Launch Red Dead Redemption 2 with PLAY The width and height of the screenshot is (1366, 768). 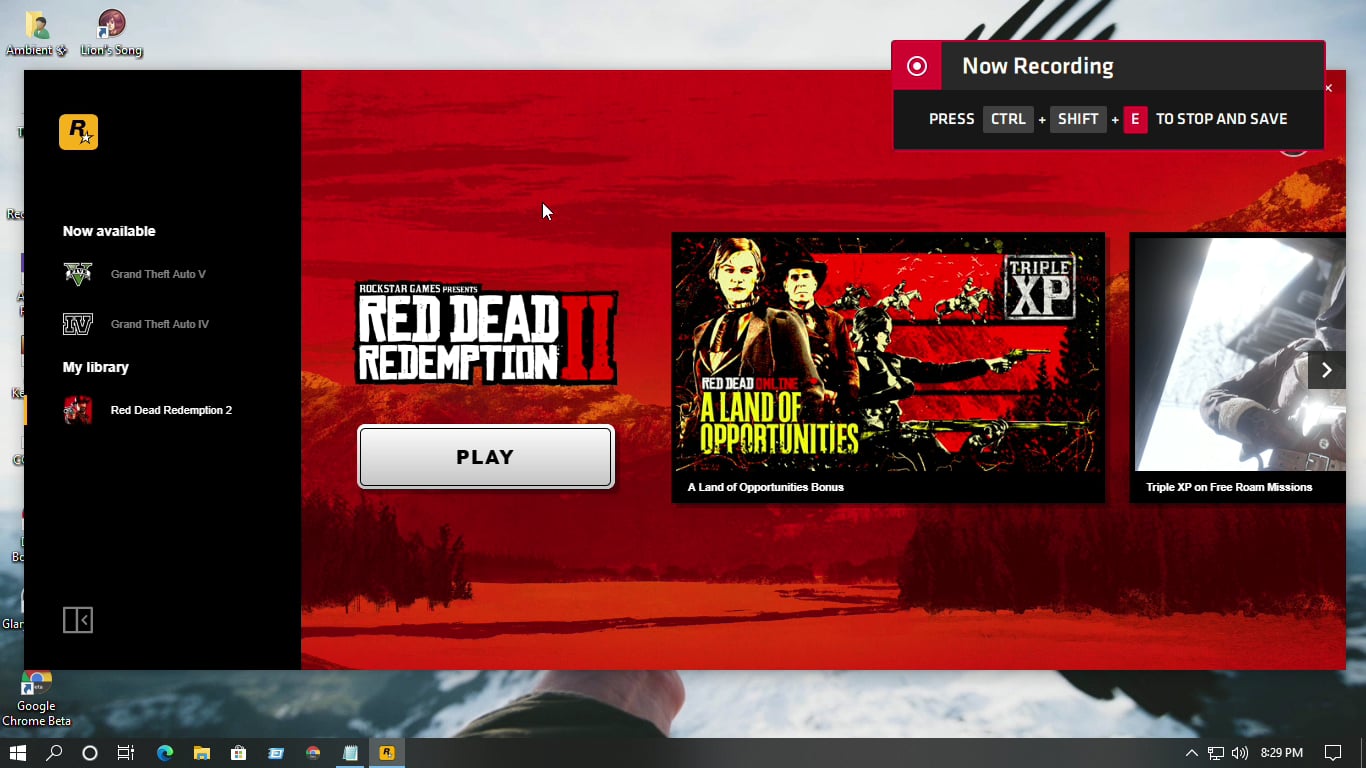[486, 457]
